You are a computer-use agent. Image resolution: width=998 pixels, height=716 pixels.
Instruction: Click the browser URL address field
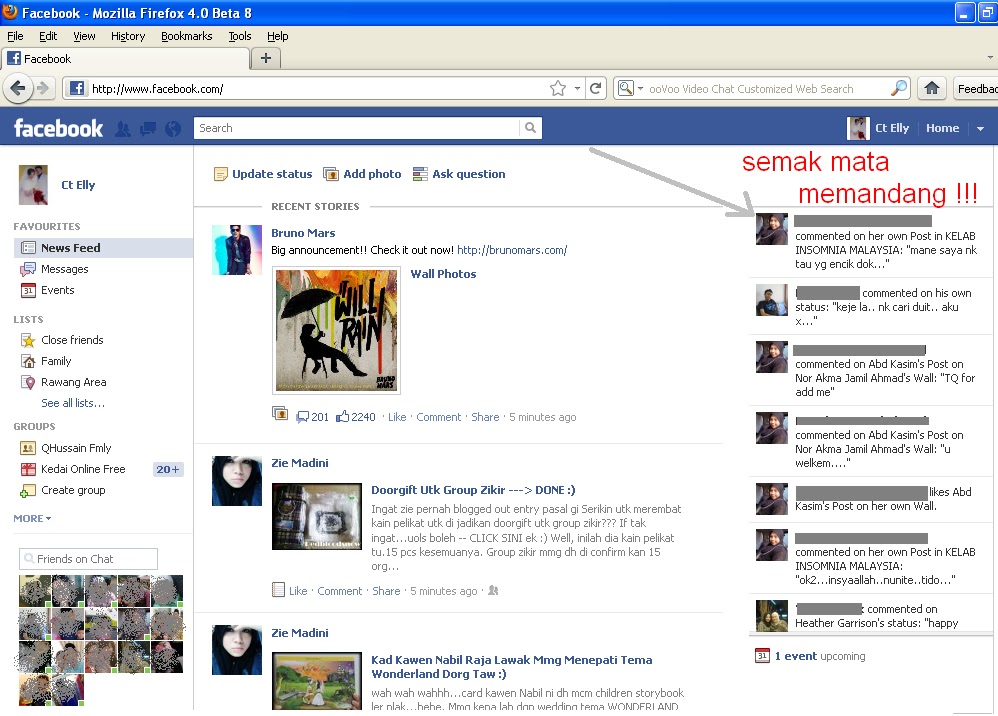318,88
